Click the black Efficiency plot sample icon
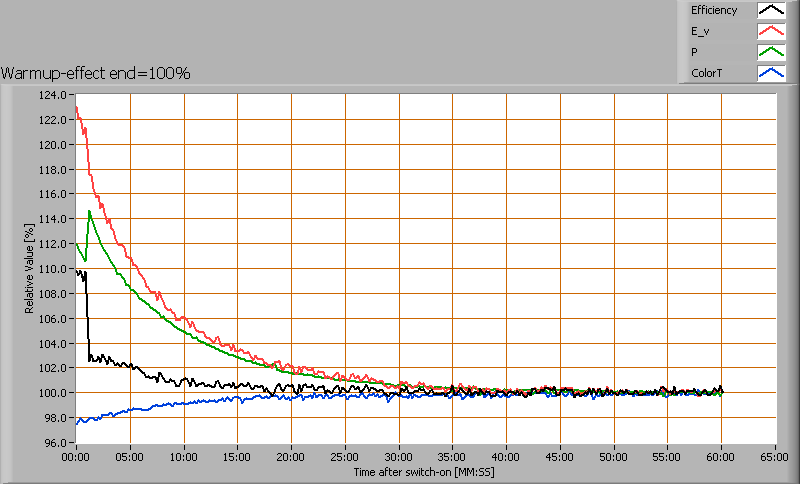This screenshot has width=800, height=484. pos(771,11)
